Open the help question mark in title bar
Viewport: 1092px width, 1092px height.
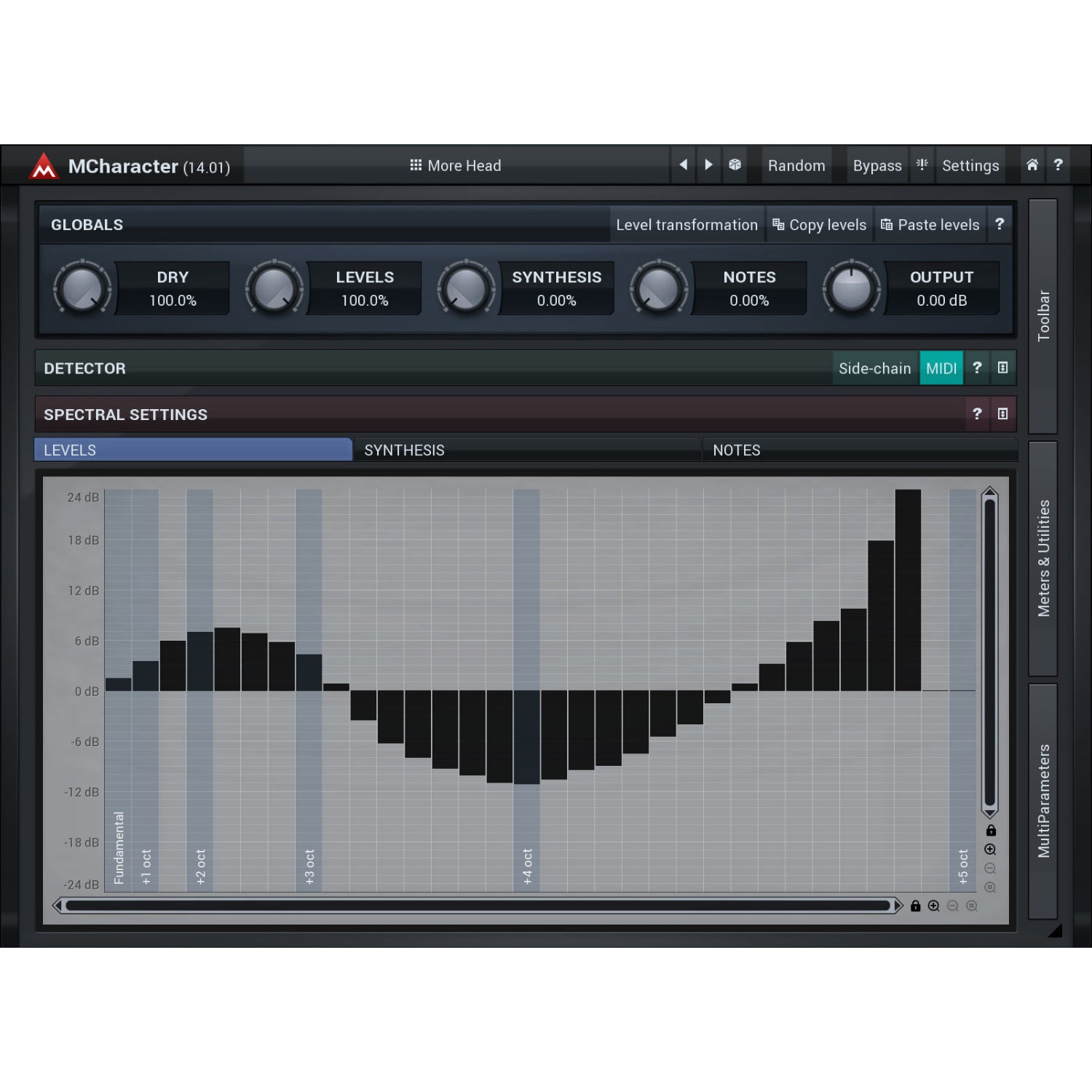[x=1058, y=165]
